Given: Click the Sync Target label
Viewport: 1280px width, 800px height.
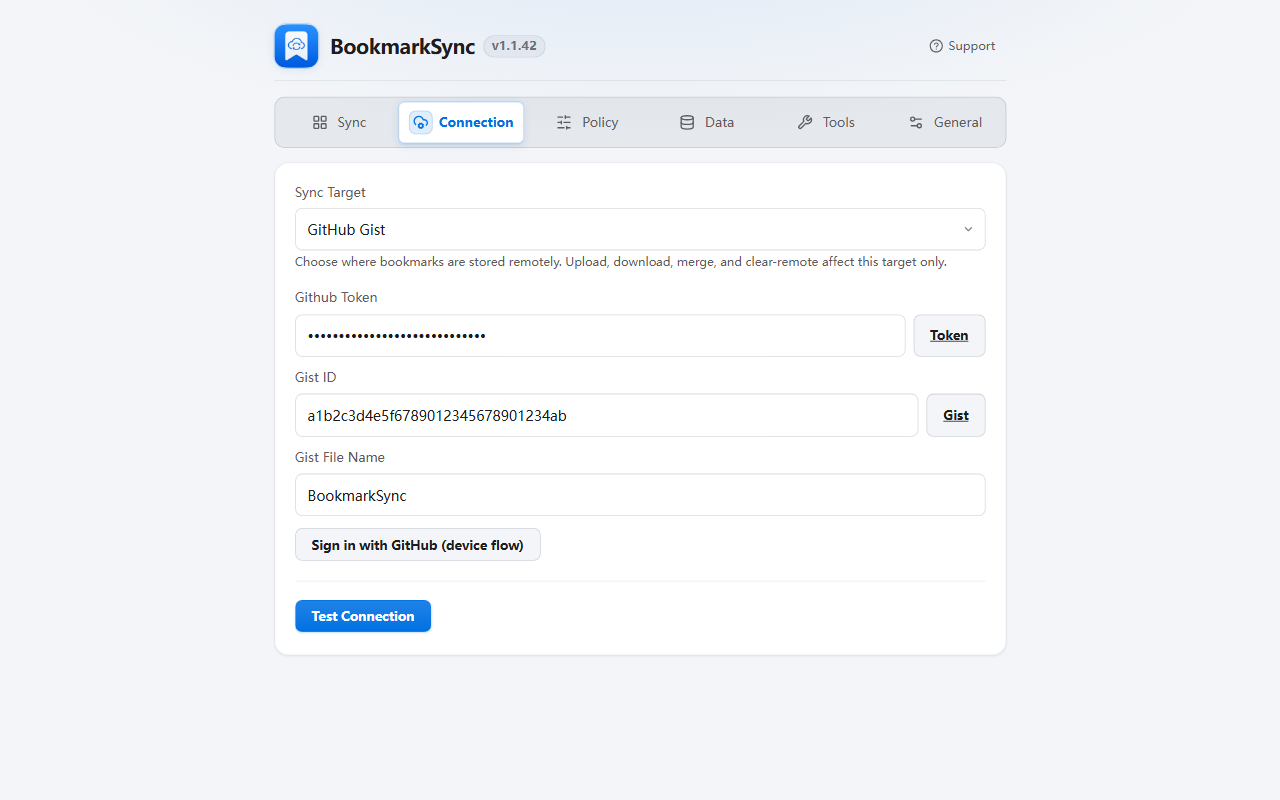Looking at the screenshot, I should 330,192.
